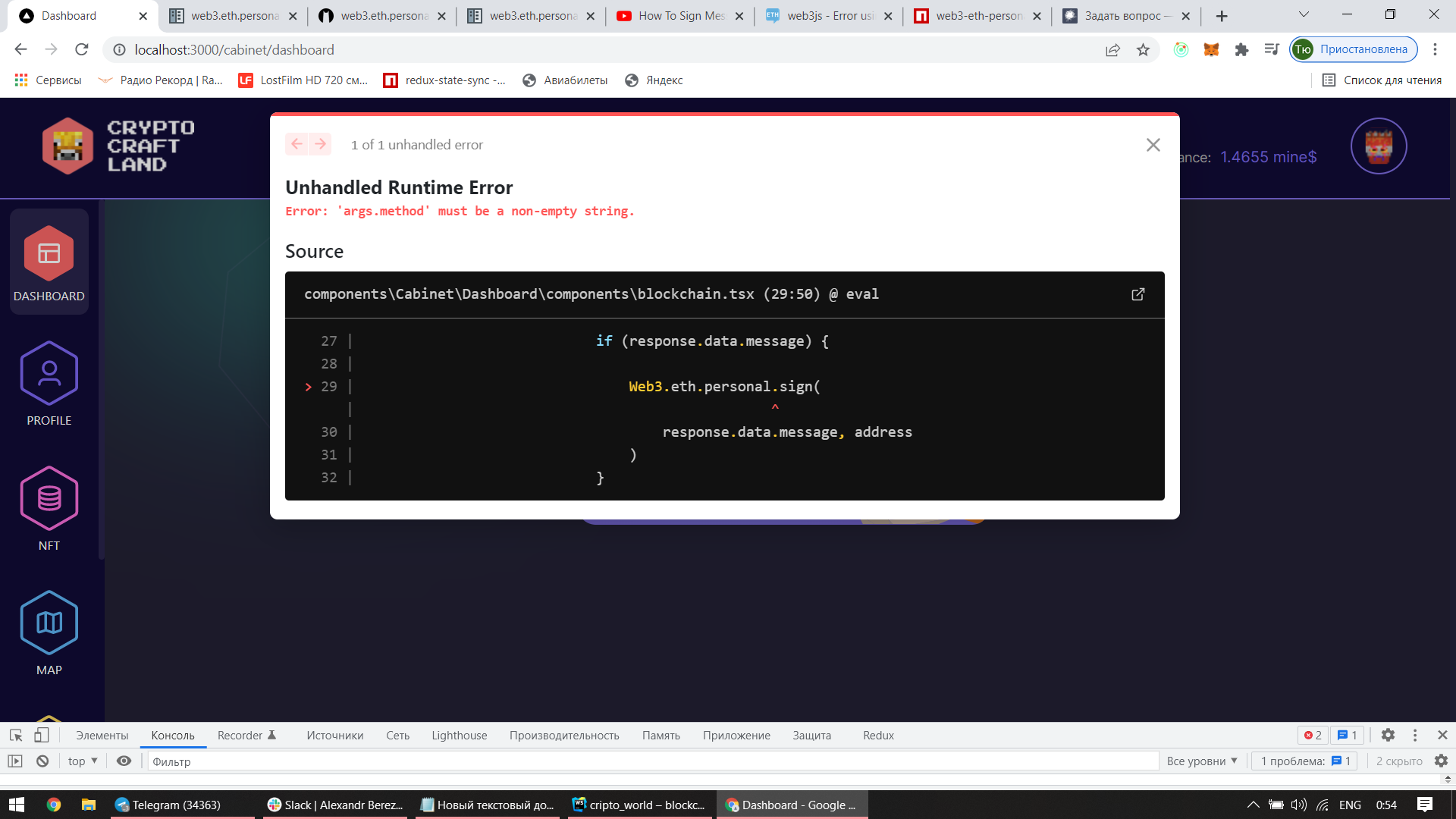Viewport: 1456px width, 819px height.
Task: Bookmark this page with star icon
Action: coord(1143,50)
